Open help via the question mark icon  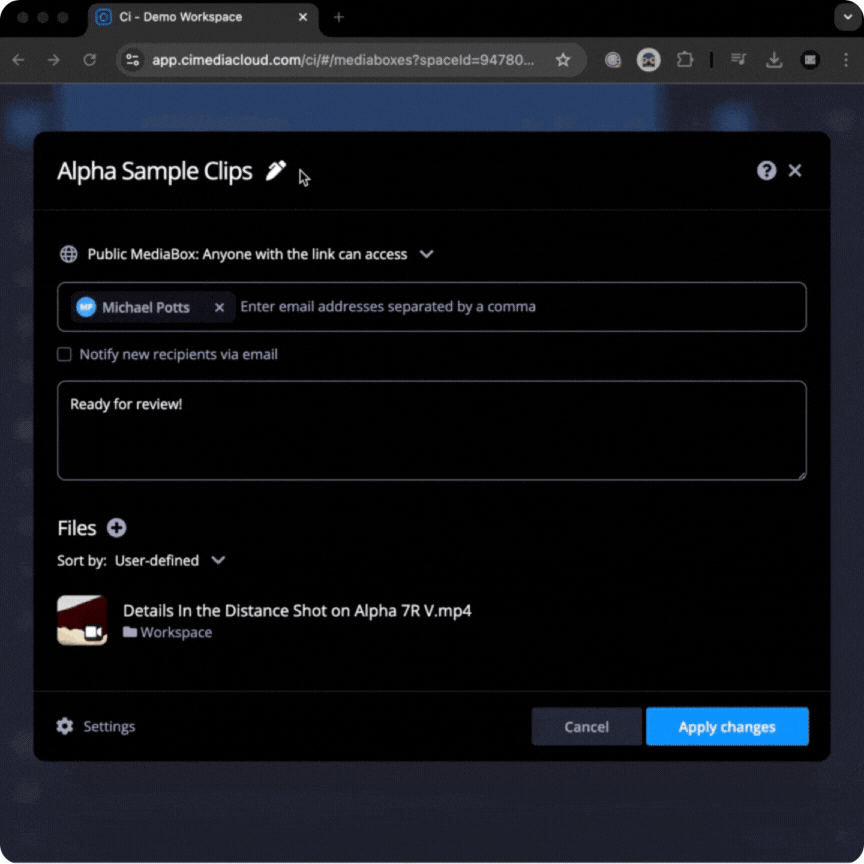[766, 171]
